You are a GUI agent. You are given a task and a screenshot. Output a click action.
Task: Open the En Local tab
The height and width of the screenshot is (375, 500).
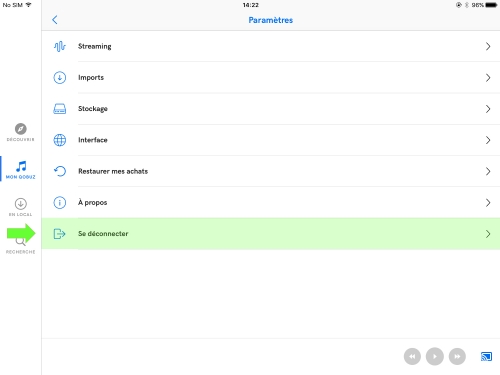point(21,207)
